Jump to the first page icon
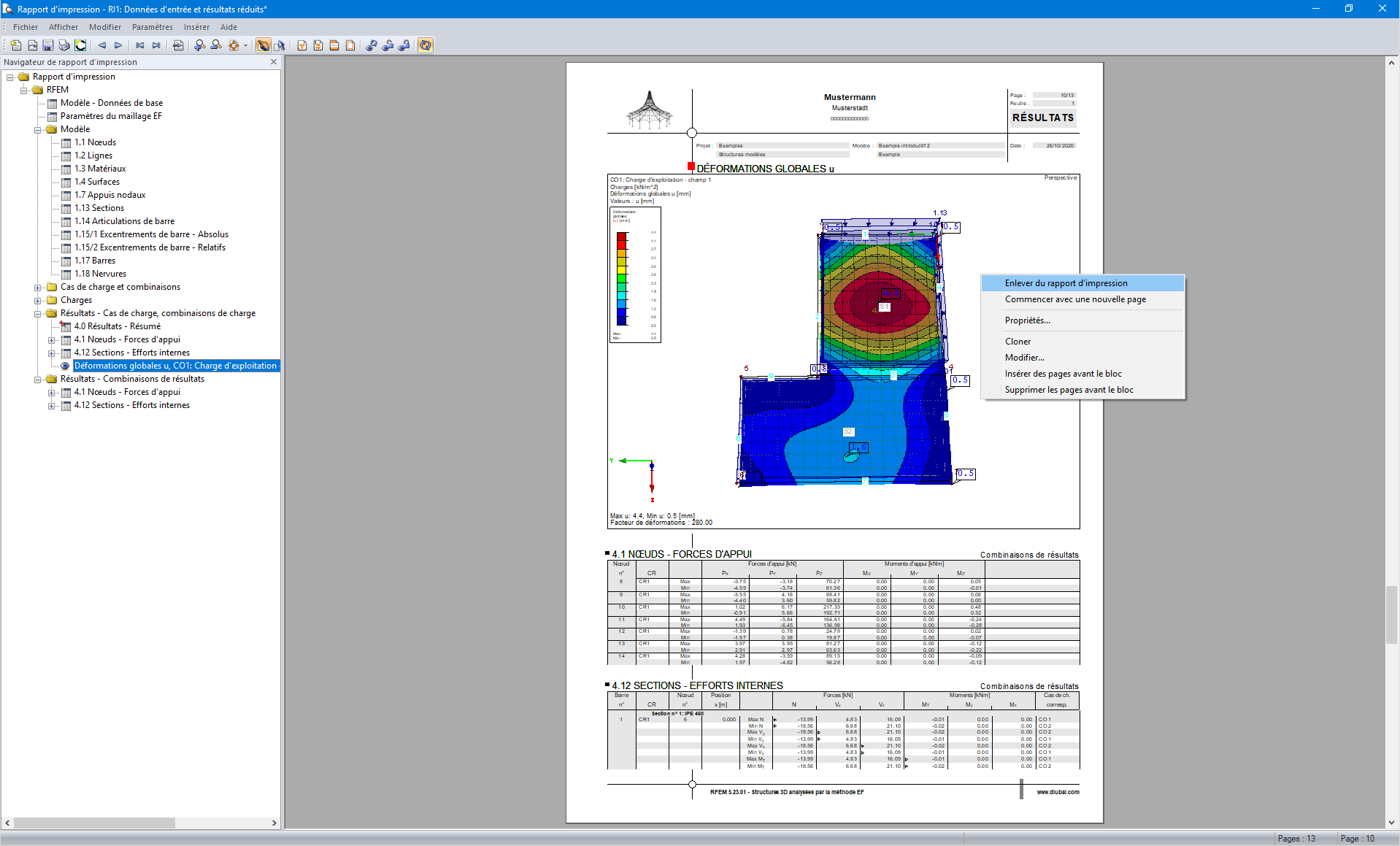Viewport: 1400px width, 846px height. (x=139, y=45)
